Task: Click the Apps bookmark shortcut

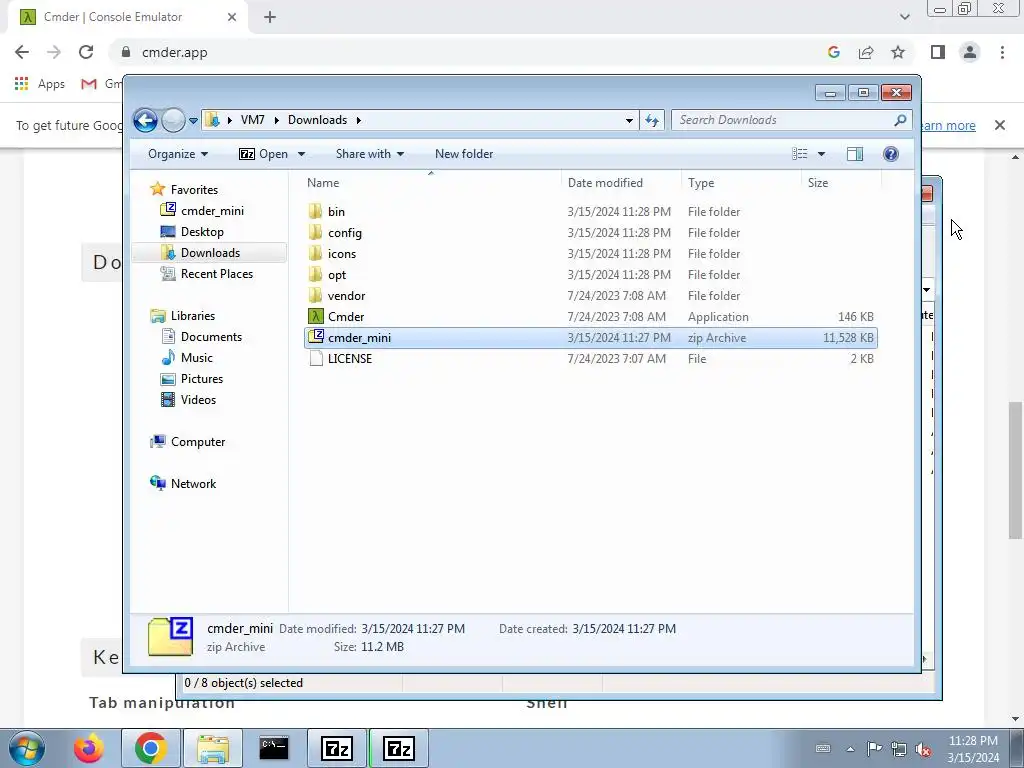Action: point(40,84)
